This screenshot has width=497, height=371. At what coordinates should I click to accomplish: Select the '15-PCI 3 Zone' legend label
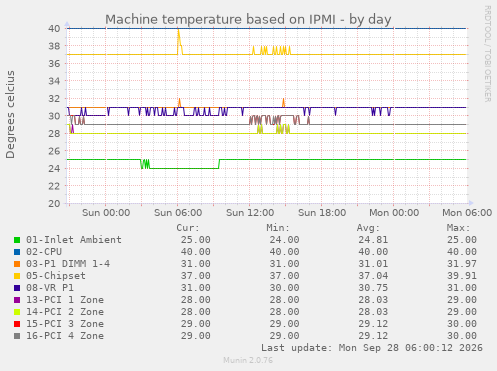[x=65, y=324]
